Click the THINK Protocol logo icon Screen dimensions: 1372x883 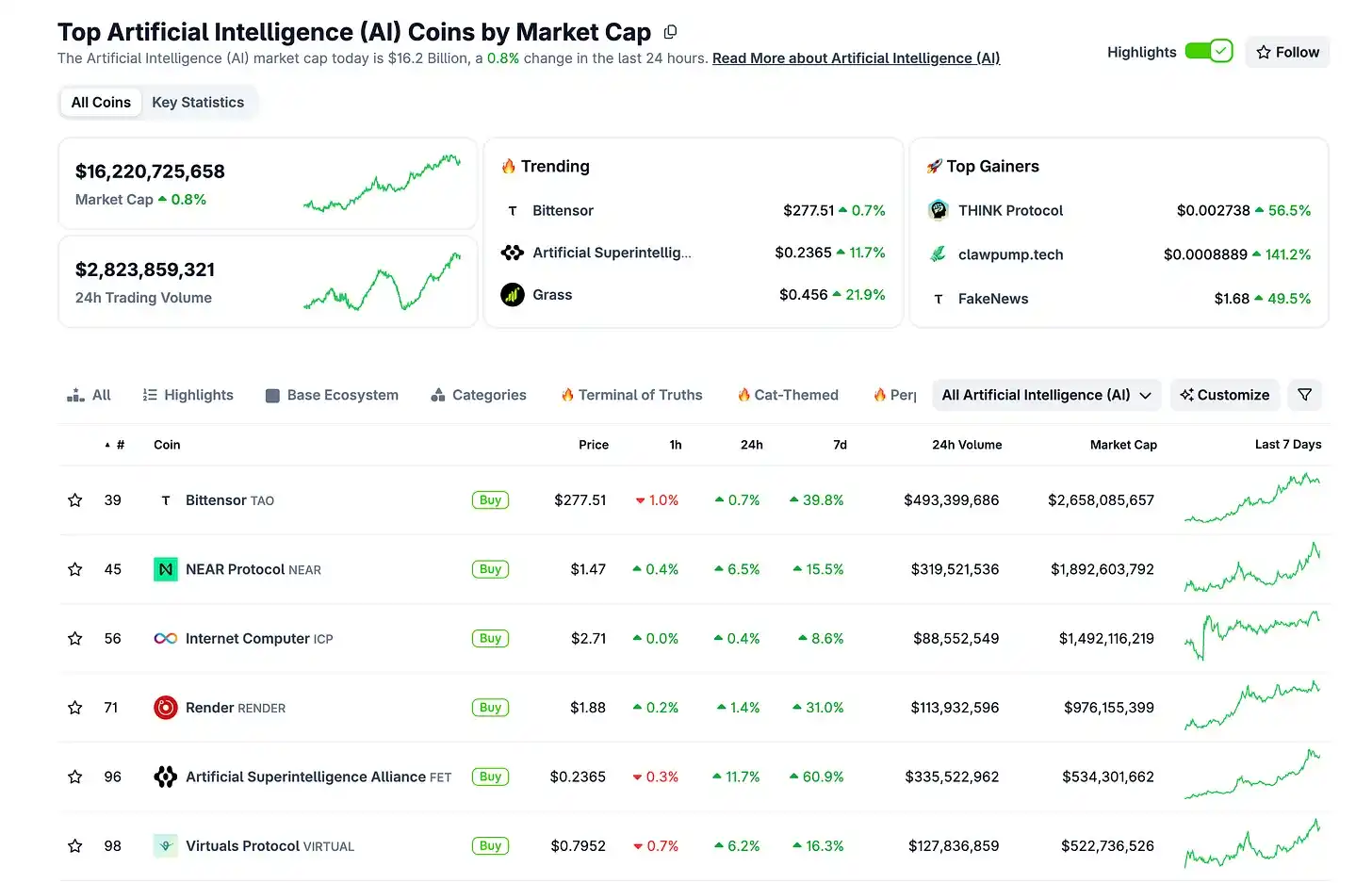click(938, 210)
